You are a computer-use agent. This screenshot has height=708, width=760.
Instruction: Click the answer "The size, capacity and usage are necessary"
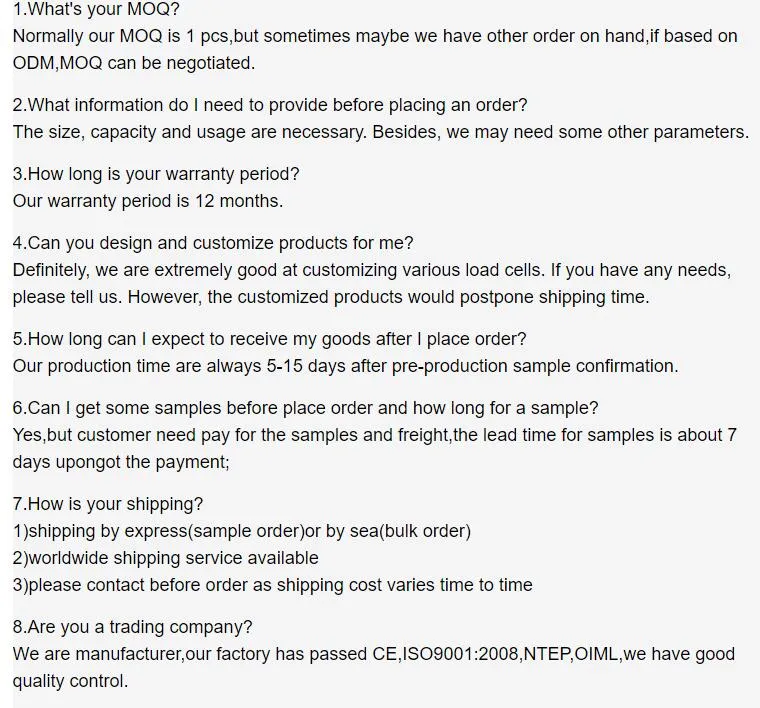[380, 132]
